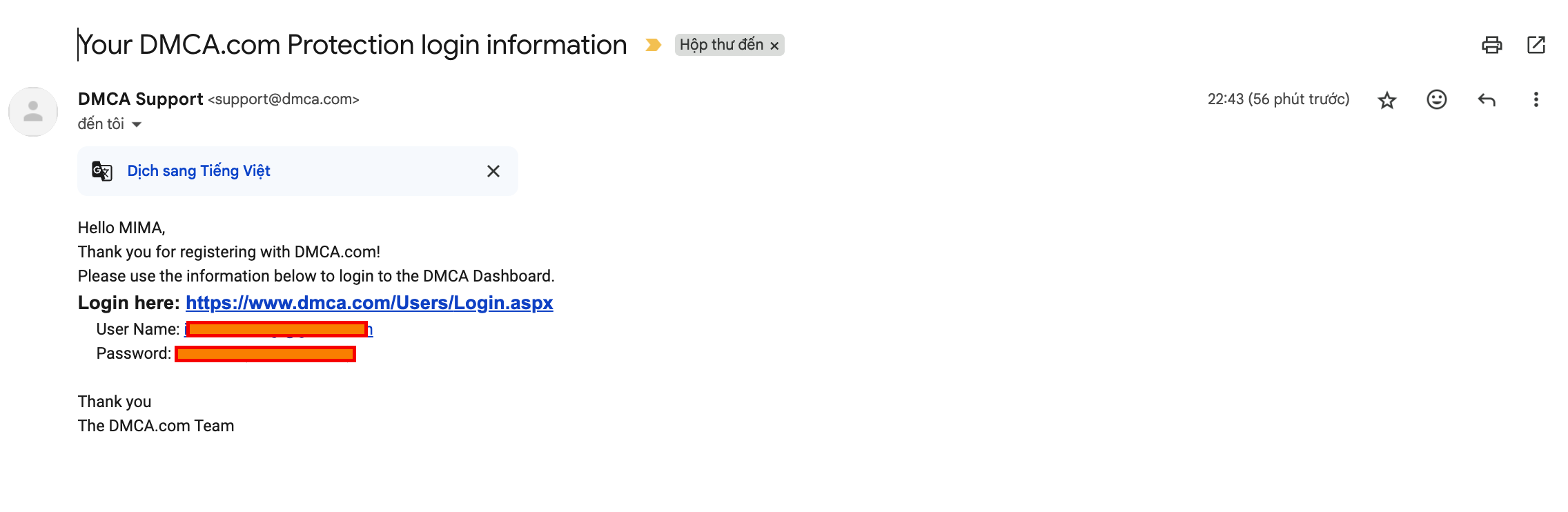Open the DMCA login page link
1568x512 pixels.
click(369, 303)
